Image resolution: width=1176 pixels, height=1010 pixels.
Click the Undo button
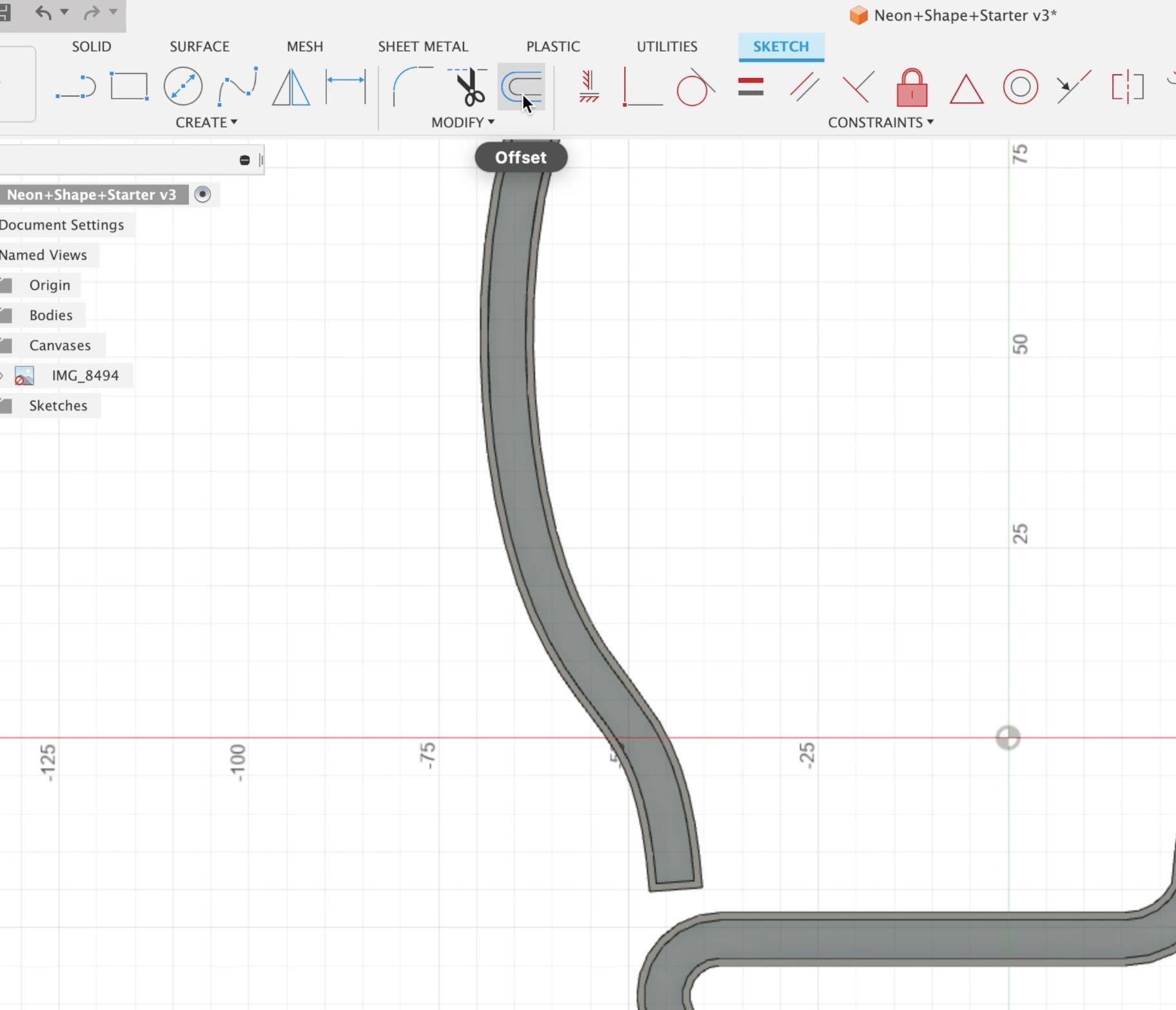click(x=44, y=13)
